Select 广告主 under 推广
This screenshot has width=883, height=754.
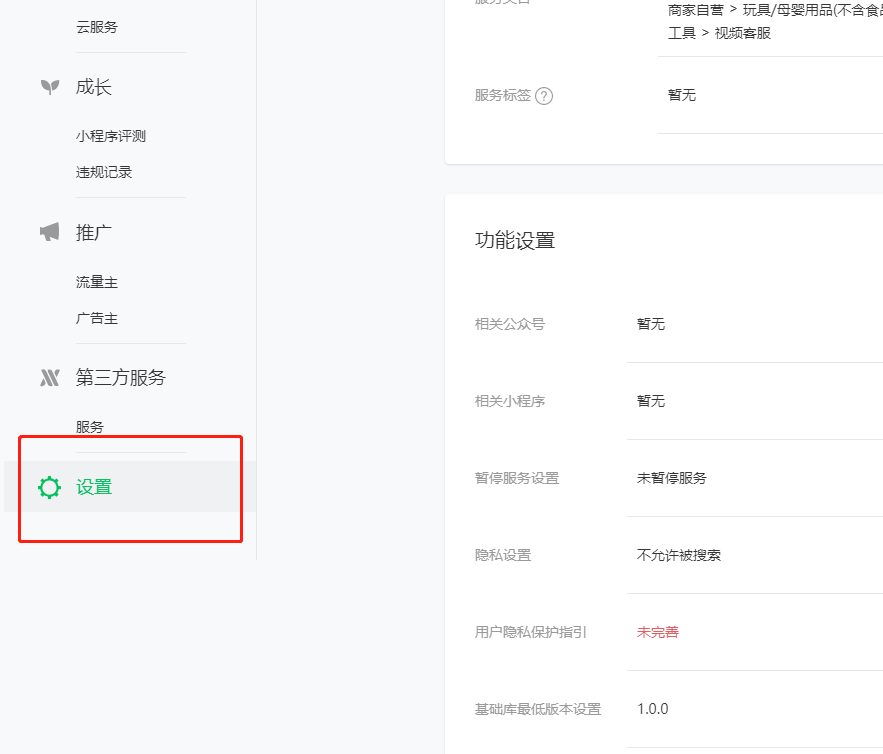coord(97,318)
